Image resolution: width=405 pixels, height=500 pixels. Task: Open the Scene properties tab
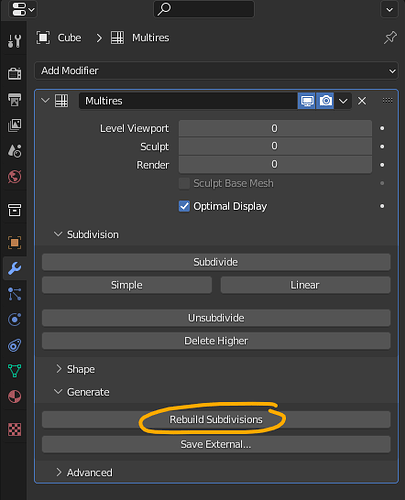coord(14,151)
